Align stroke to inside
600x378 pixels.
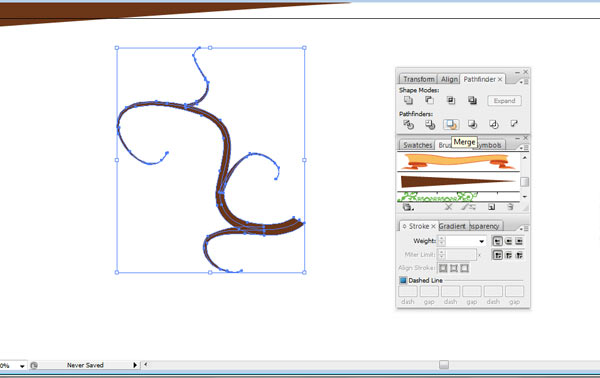[454, 268]
